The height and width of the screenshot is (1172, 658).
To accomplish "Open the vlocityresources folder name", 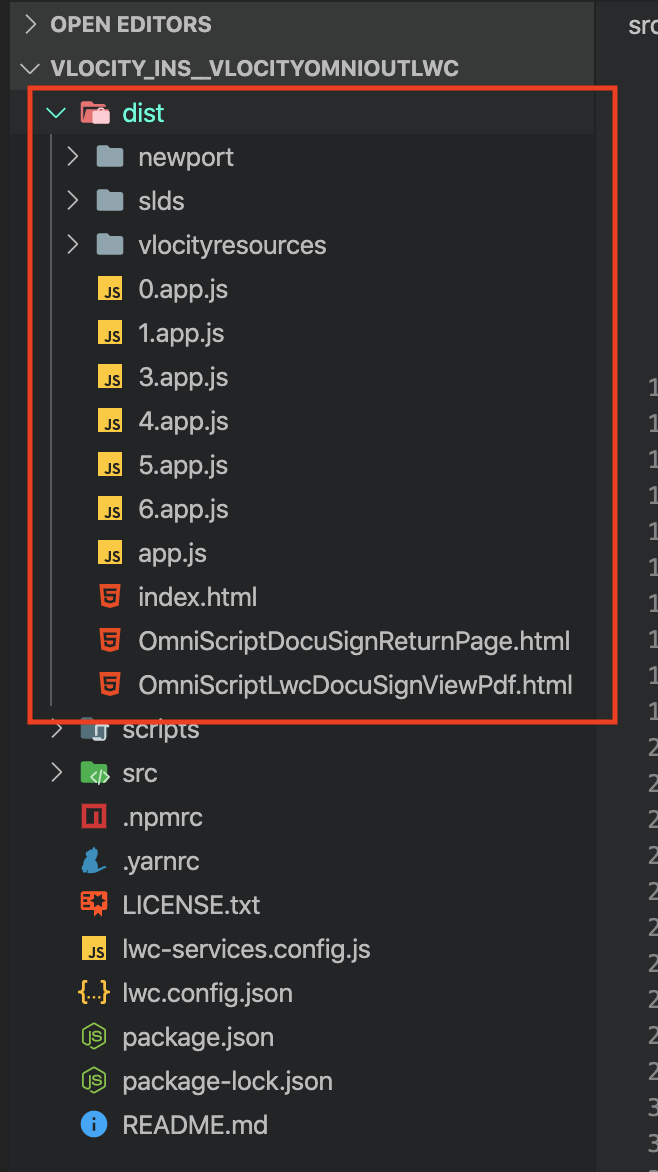I will 233,245.
